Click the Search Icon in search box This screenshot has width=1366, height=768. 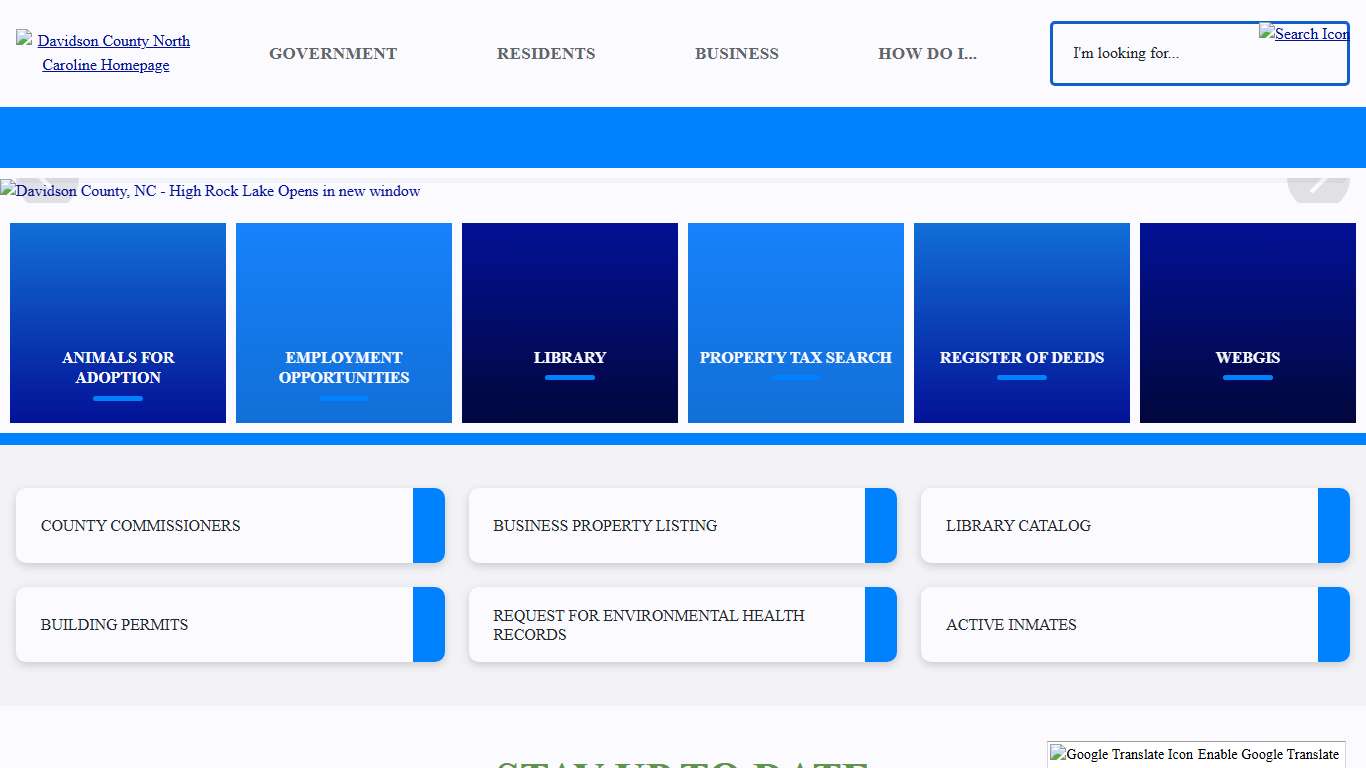1303,34
